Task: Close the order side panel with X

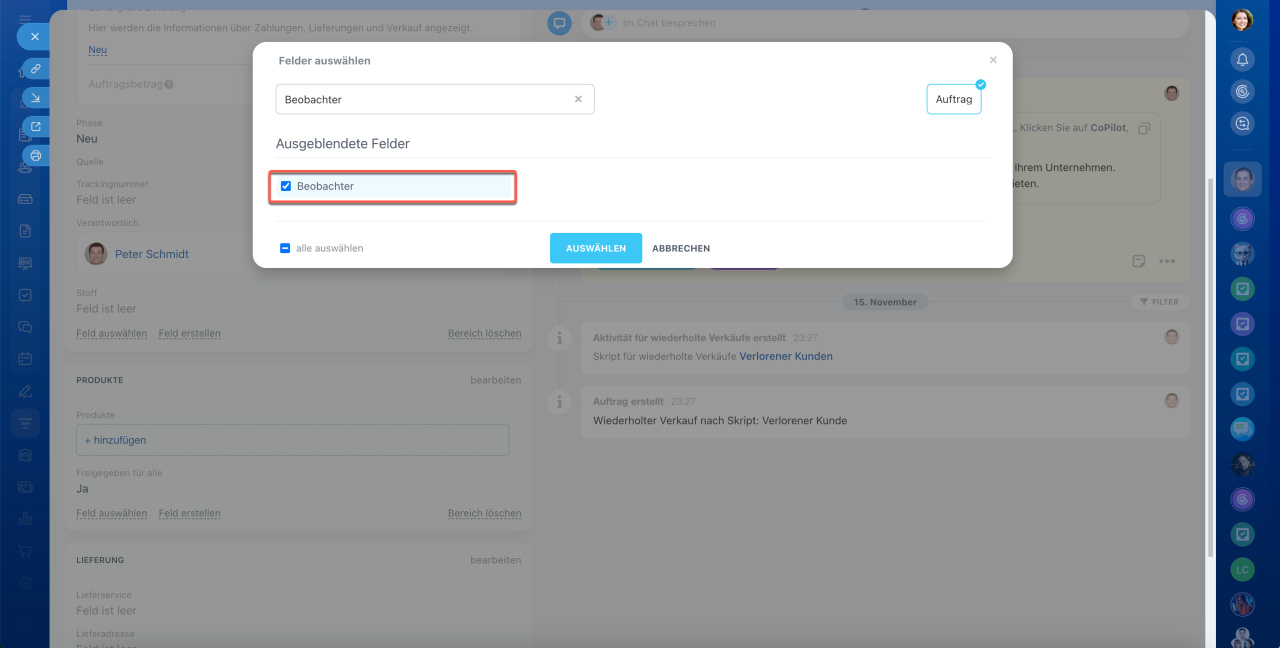Action: click(x=34, y=36)
